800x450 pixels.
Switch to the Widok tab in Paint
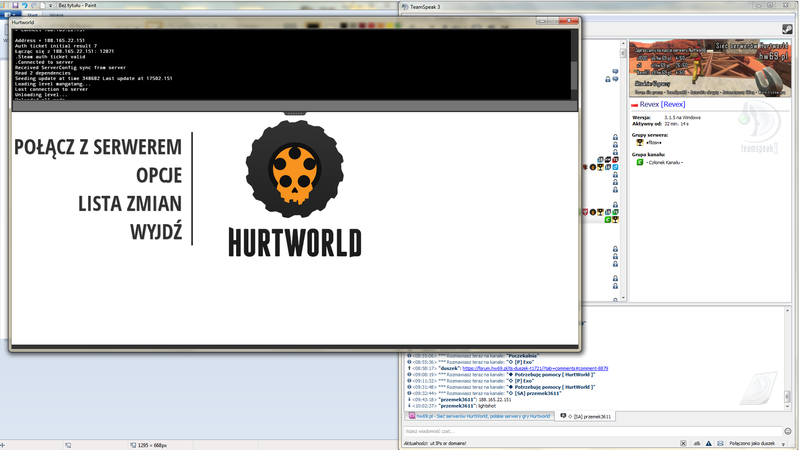pyautogui.click(x=56, y=15)
